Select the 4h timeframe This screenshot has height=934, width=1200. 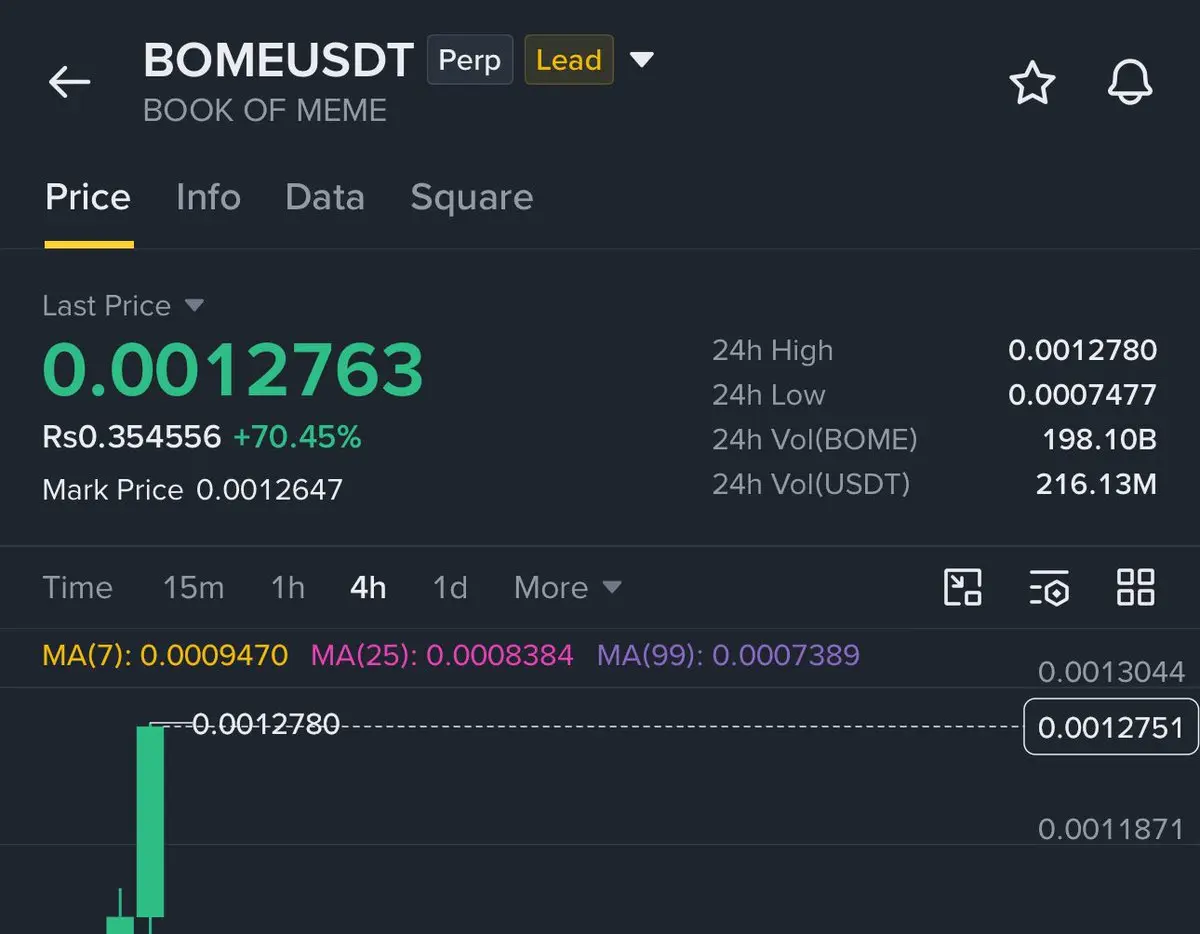[x=368, y=587]
